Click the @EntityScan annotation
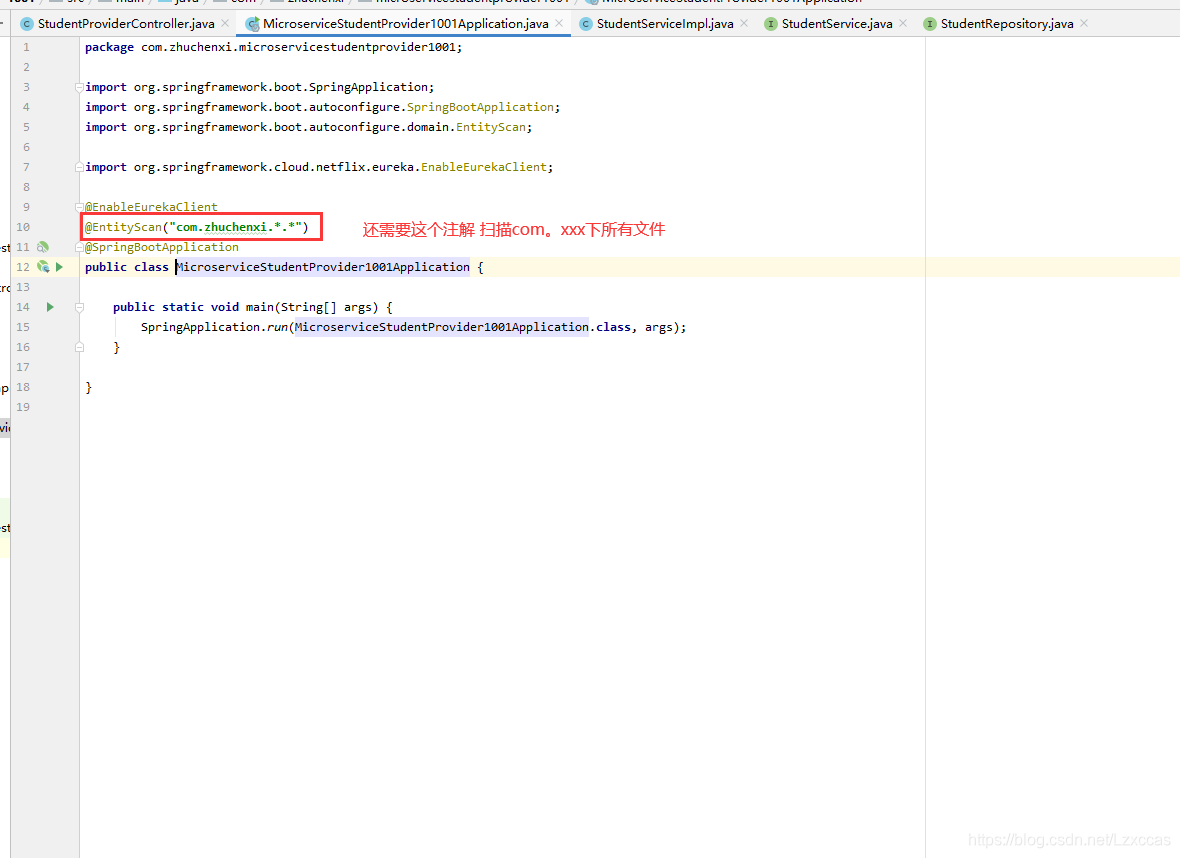 (x=123, y=227)
